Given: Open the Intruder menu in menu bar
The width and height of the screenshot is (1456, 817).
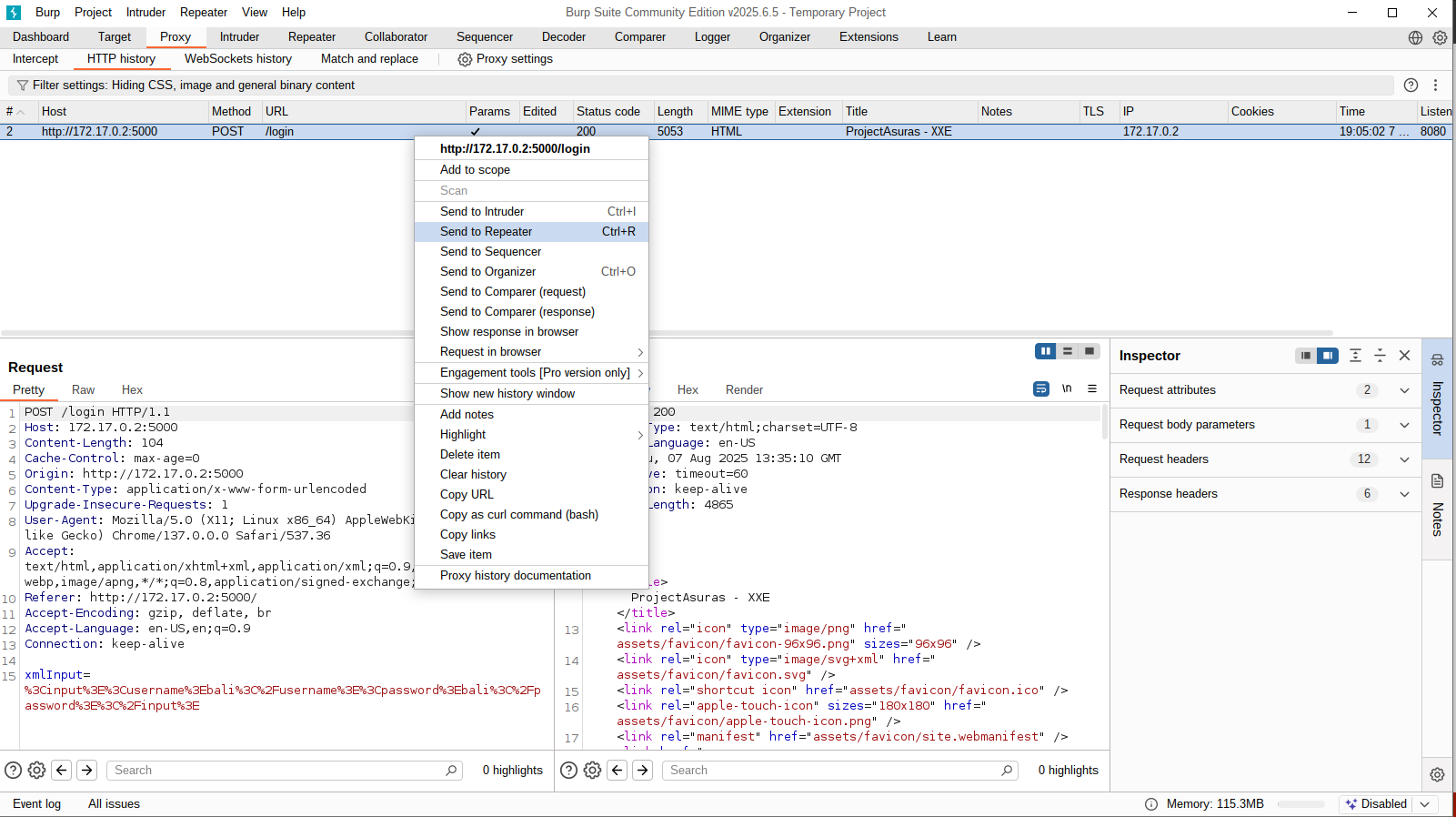Looking at the screenshot, I should pyautogui.click(x=146, y=12).
